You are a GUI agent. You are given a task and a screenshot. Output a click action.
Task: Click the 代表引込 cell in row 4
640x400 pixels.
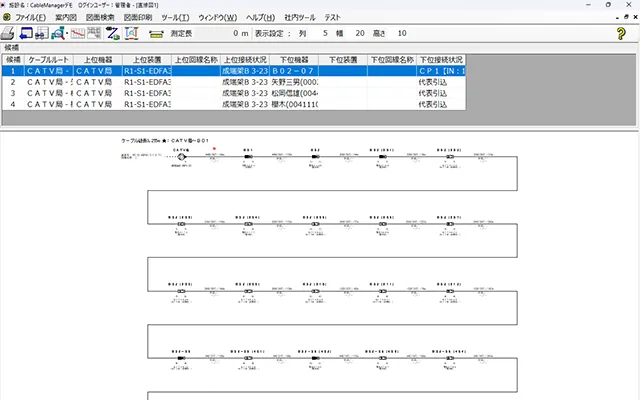click(441, 104)
